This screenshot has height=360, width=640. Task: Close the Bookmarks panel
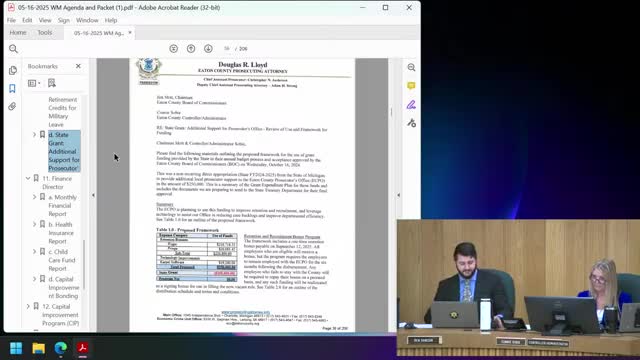[78, 66]
